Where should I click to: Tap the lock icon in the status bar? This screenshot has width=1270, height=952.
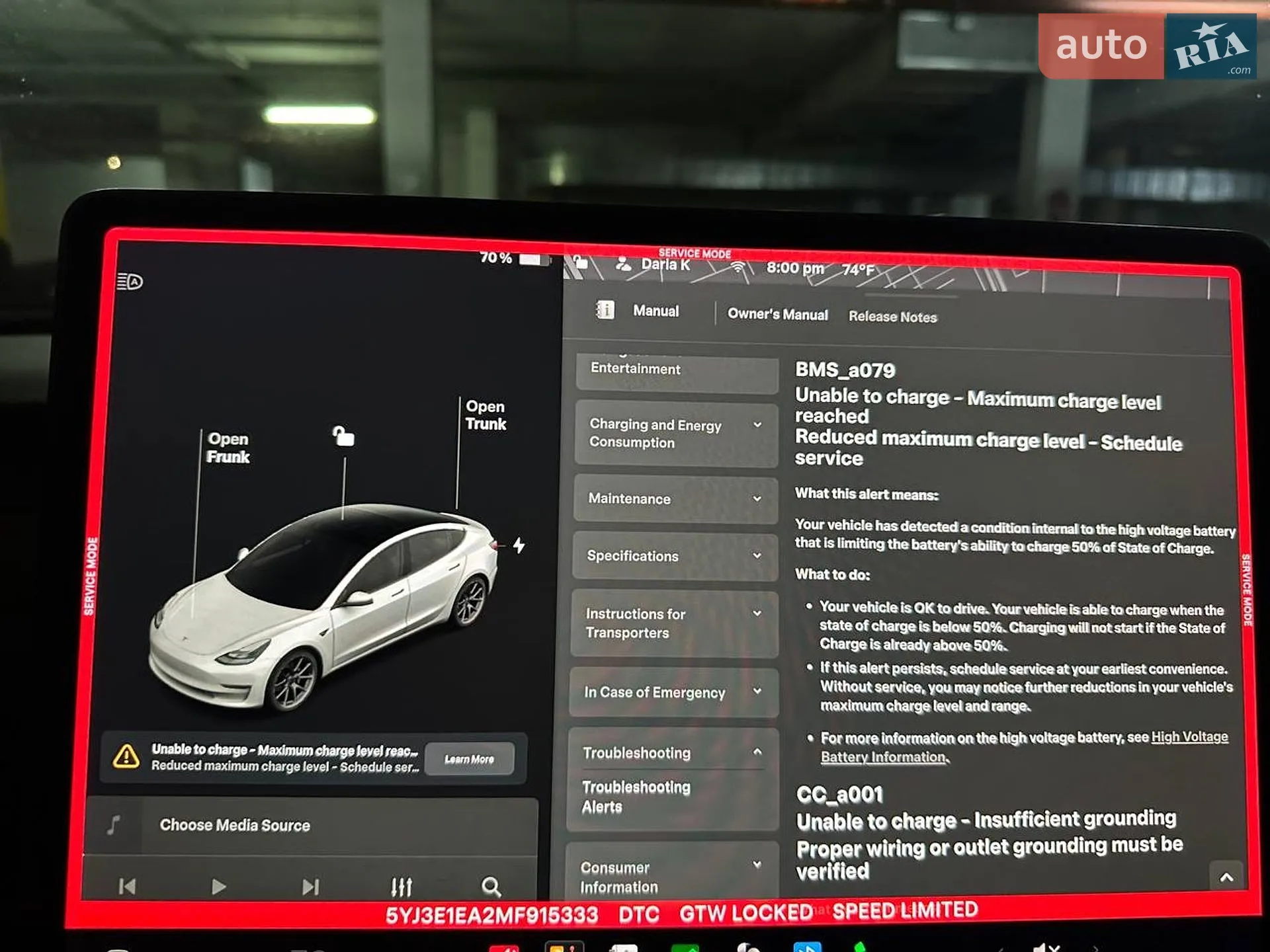[580, 262]
